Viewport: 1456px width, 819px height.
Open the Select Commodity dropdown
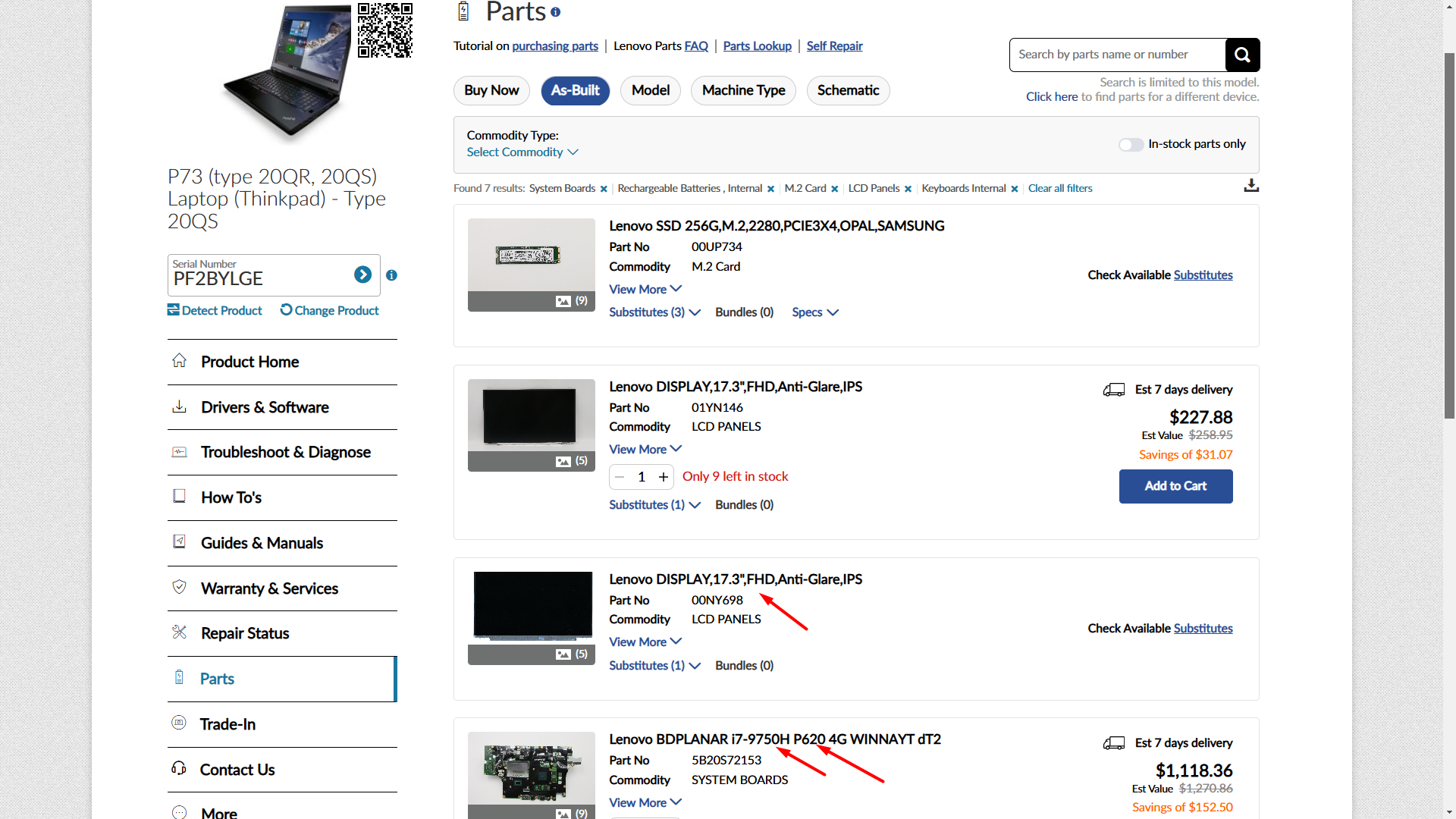coord(522,152)
